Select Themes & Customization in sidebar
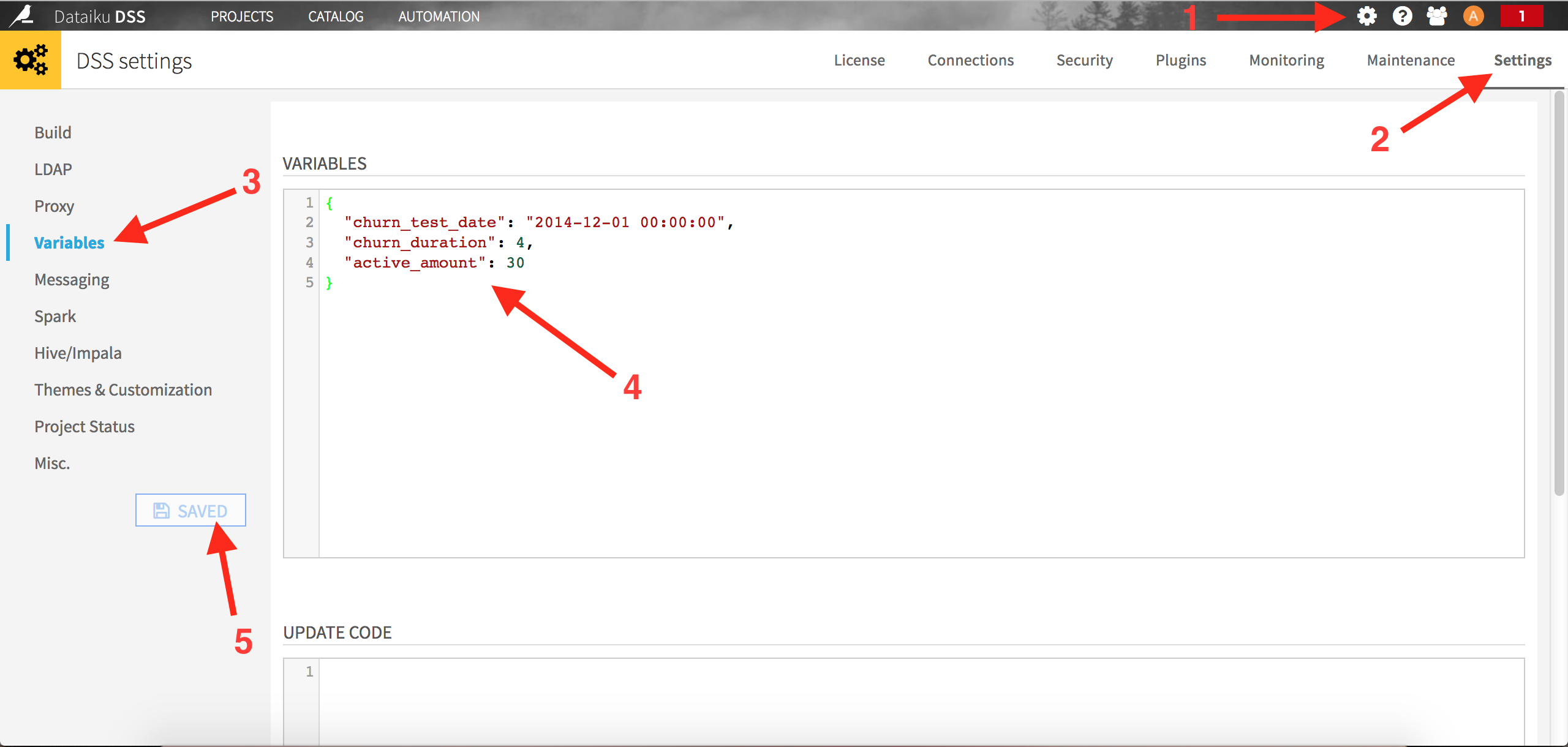Image resolution: width=1568 pixels, height=747 pixels. 123,389
